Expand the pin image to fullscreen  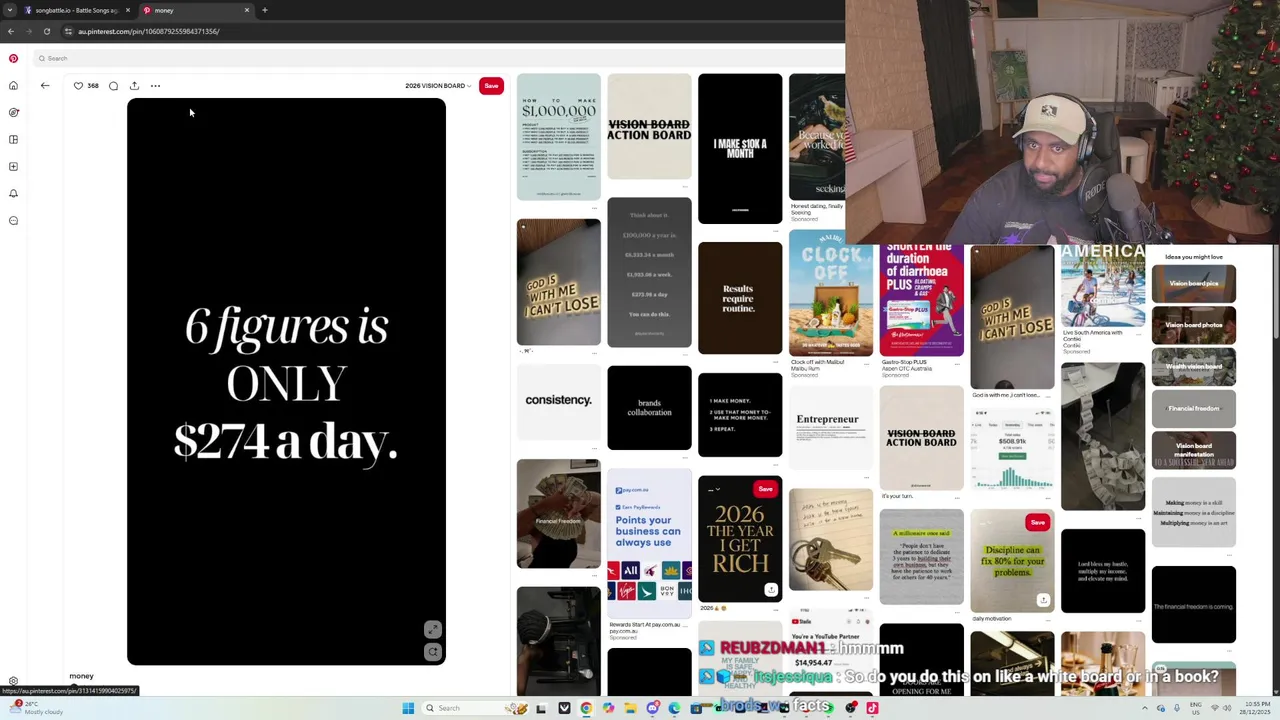pyautogui.click(x=433, y=630)
